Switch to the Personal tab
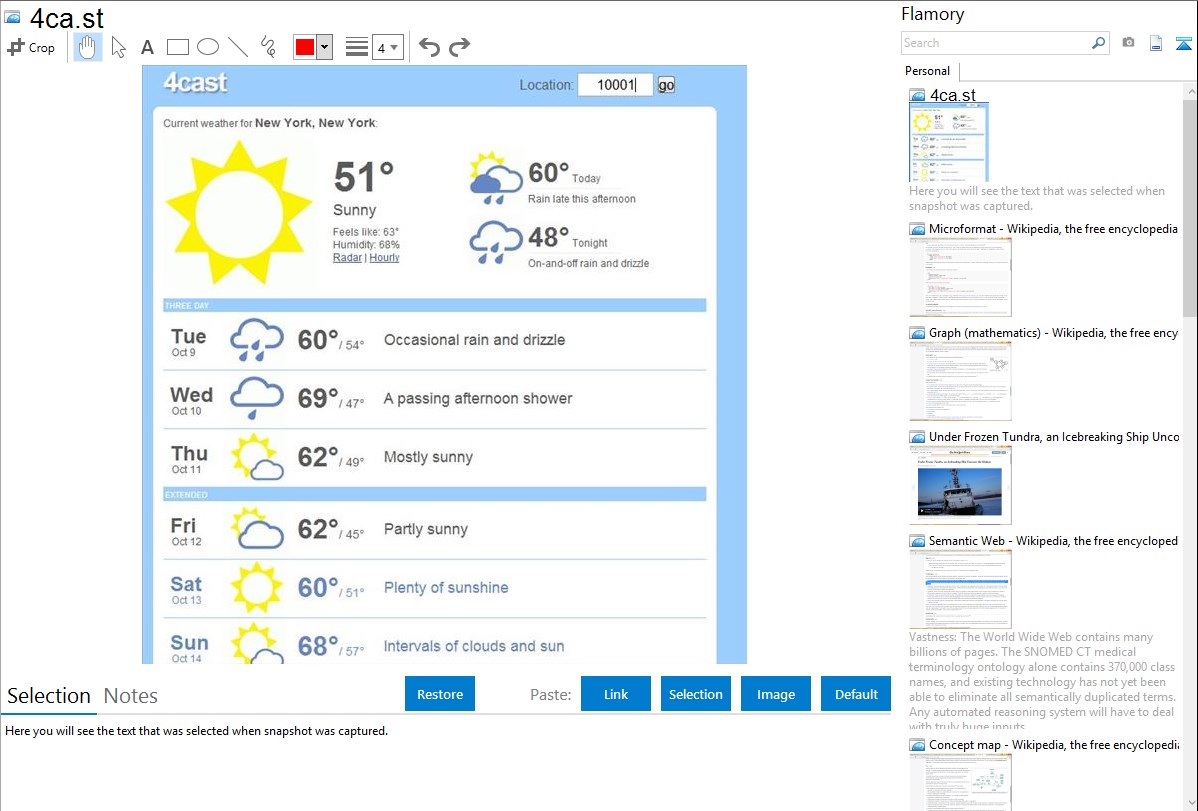Screen dimensions: 1198x811 (928, 71)
